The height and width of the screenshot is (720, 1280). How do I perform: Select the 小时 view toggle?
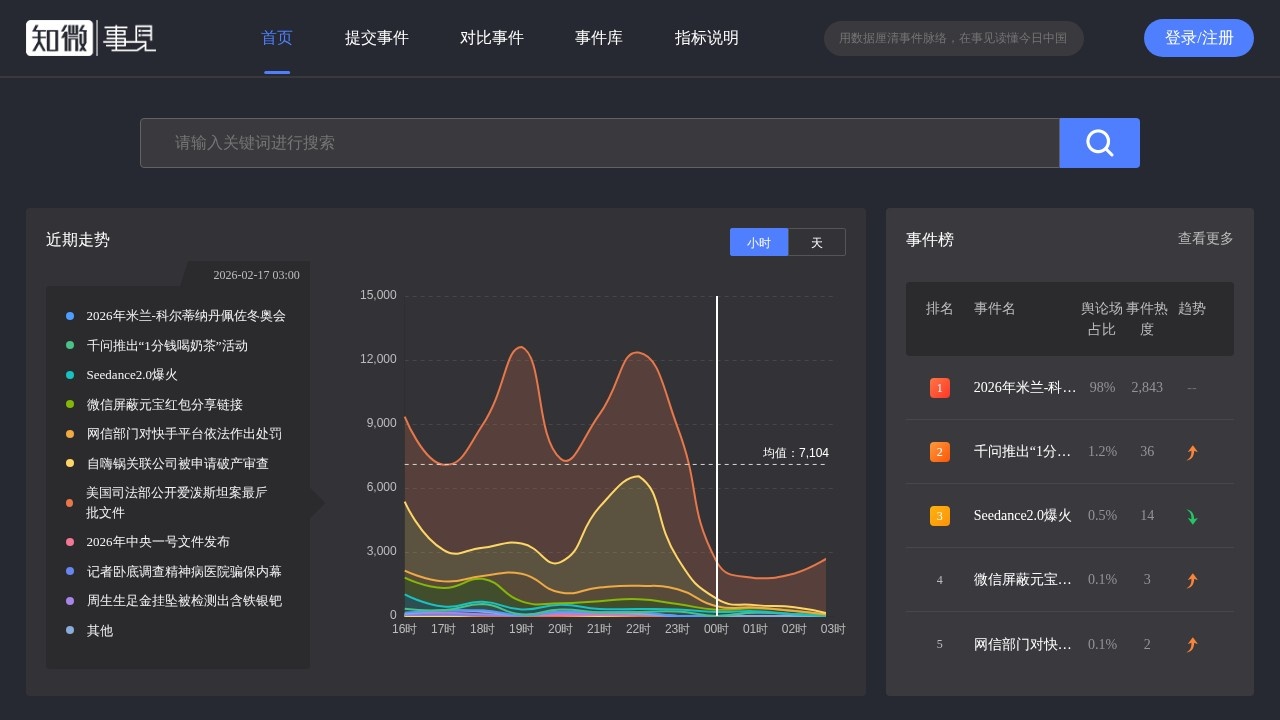[x=759, y=242]
